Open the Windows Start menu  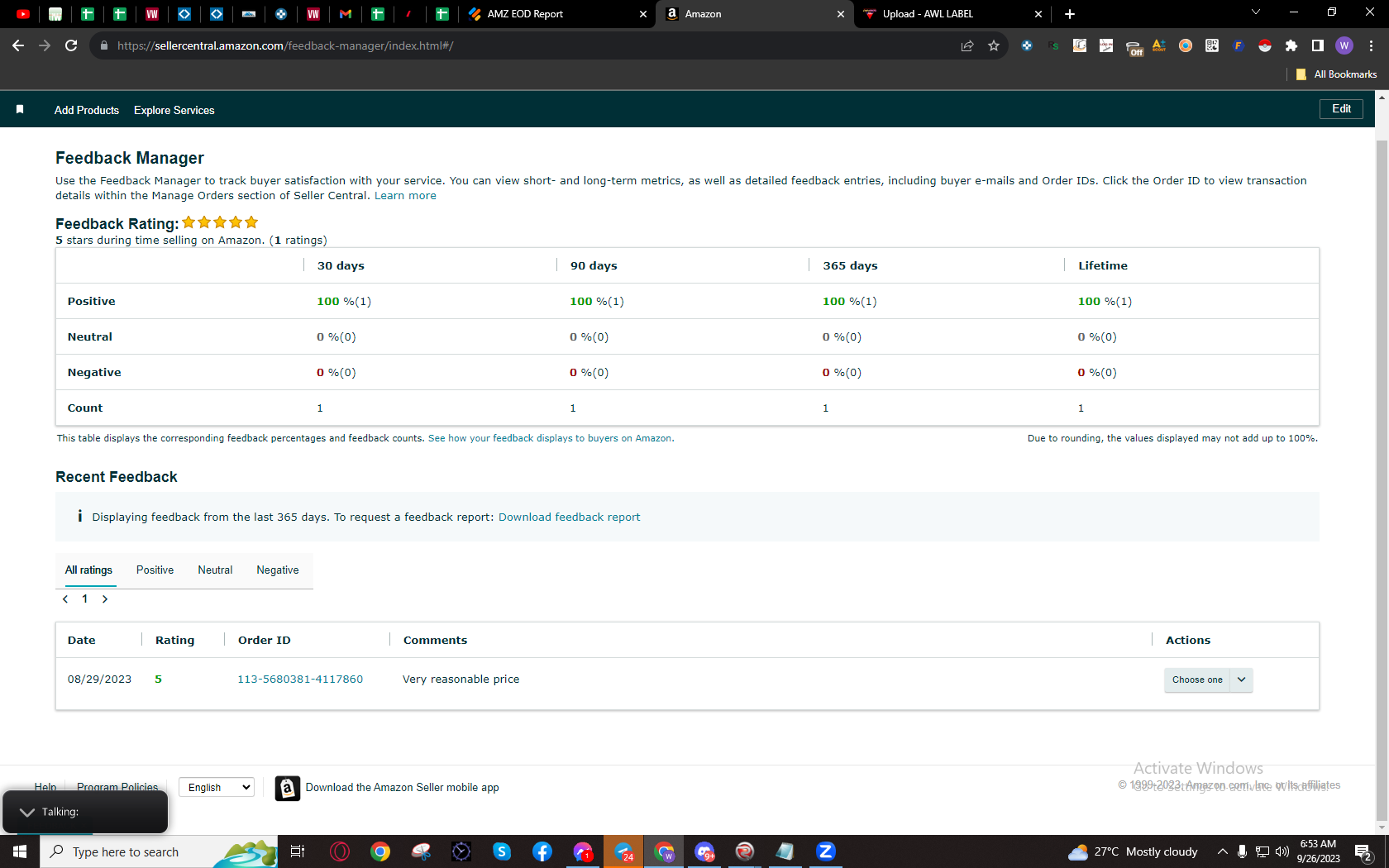coord(20,851)
